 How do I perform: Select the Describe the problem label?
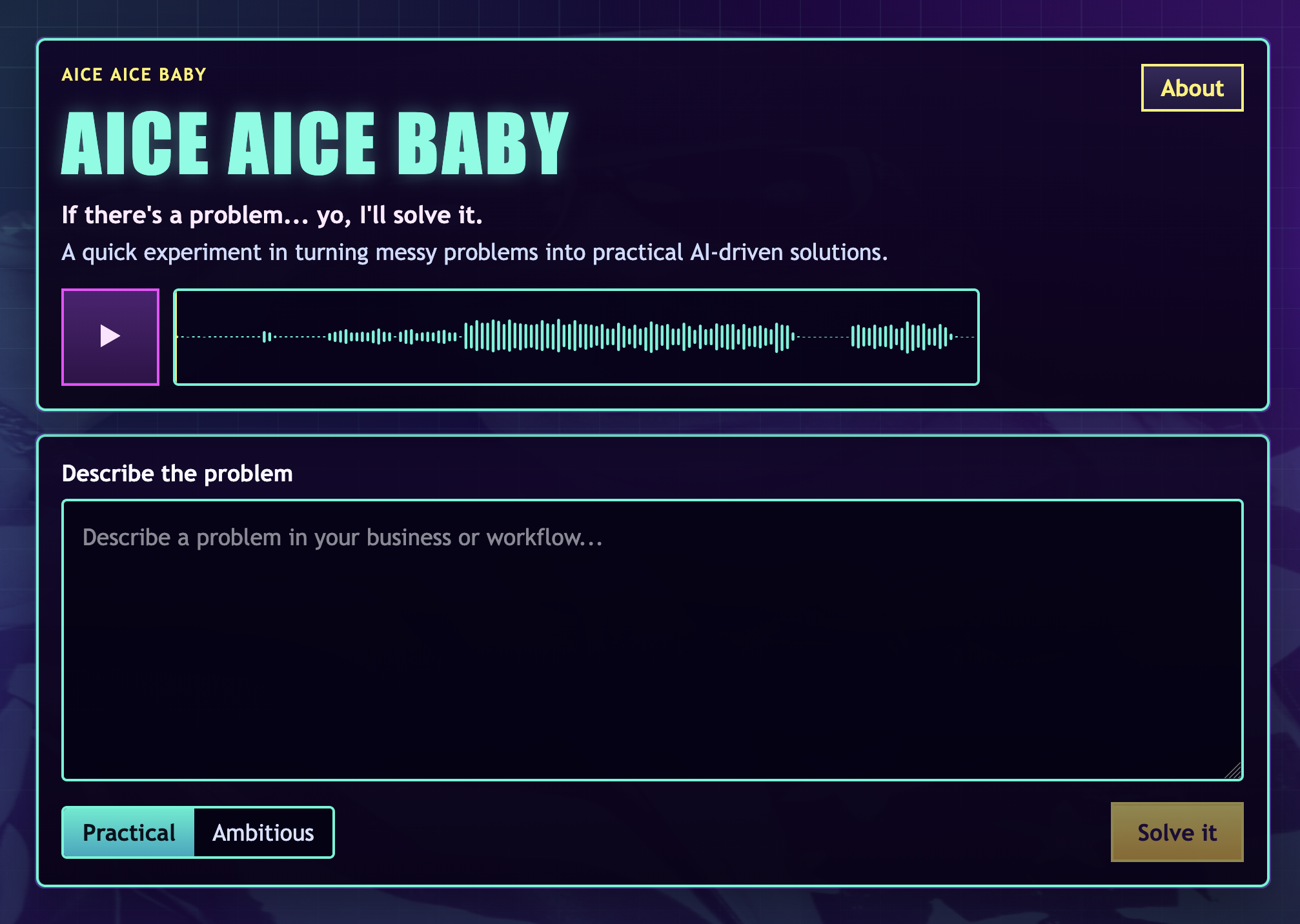(x=177, y=473)
